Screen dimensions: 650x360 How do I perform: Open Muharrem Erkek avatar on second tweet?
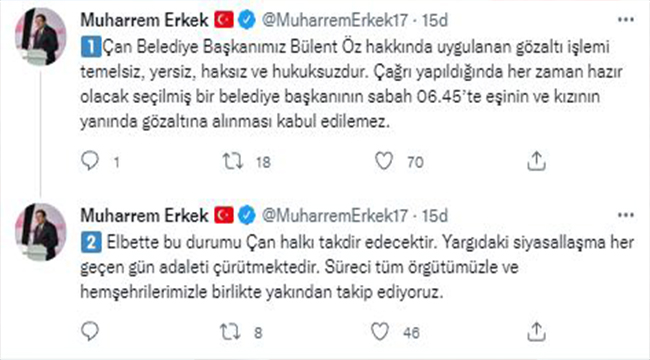click(x=41, y=232)
